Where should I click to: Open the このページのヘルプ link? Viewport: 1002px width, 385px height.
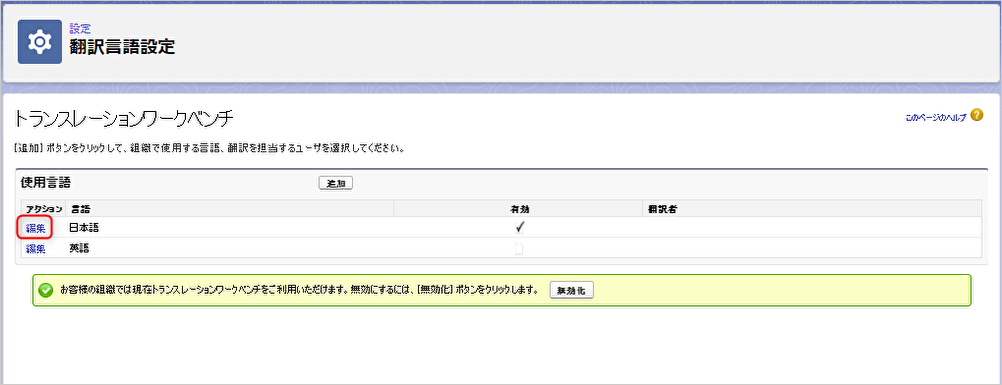click(x=936, y=117)
